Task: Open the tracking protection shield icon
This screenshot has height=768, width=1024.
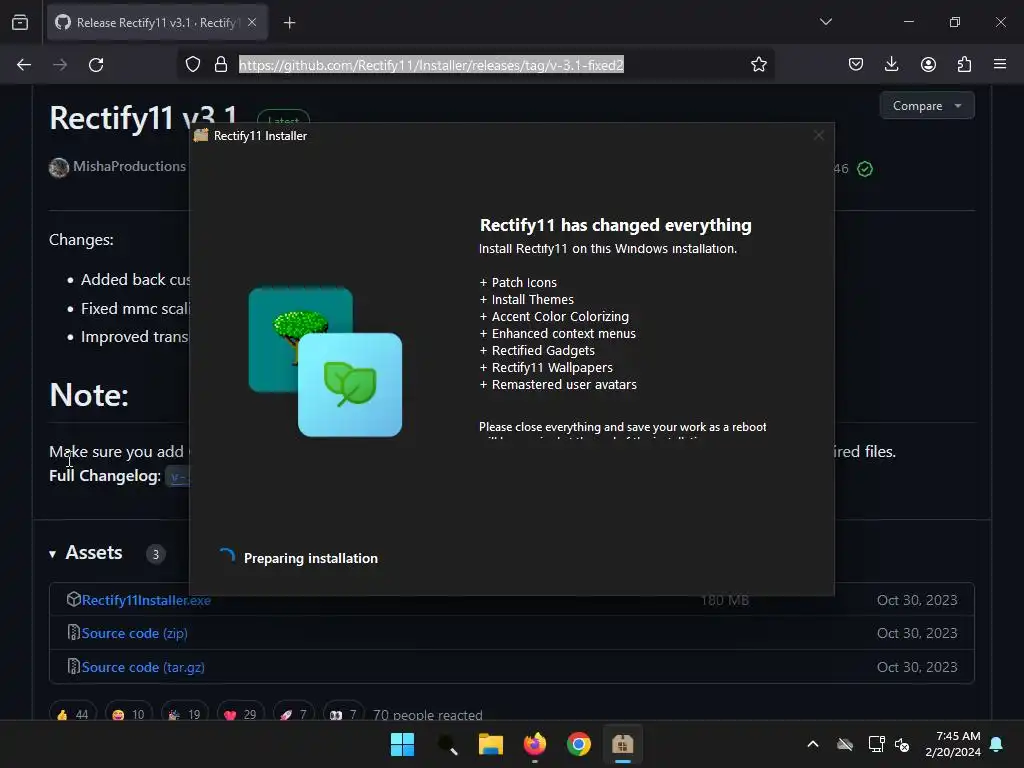Action: [x=193, y=65]
